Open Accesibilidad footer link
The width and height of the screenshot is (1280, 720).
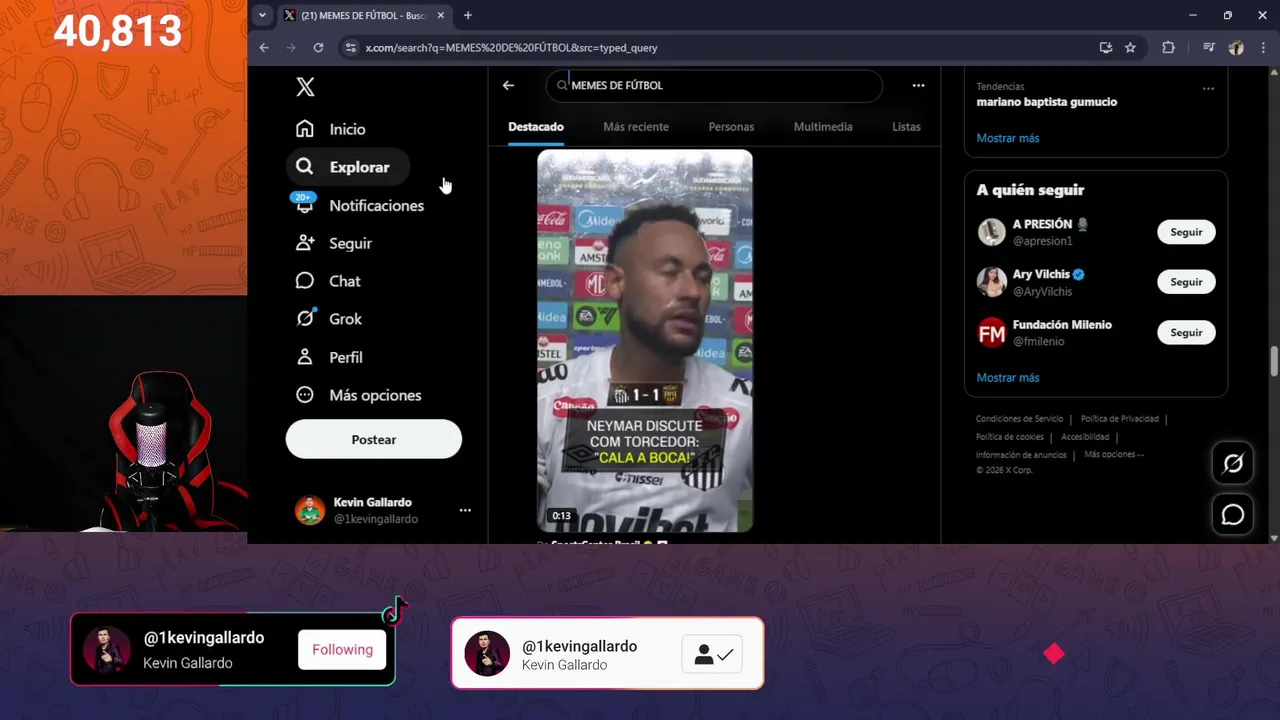click(1085, 437)
